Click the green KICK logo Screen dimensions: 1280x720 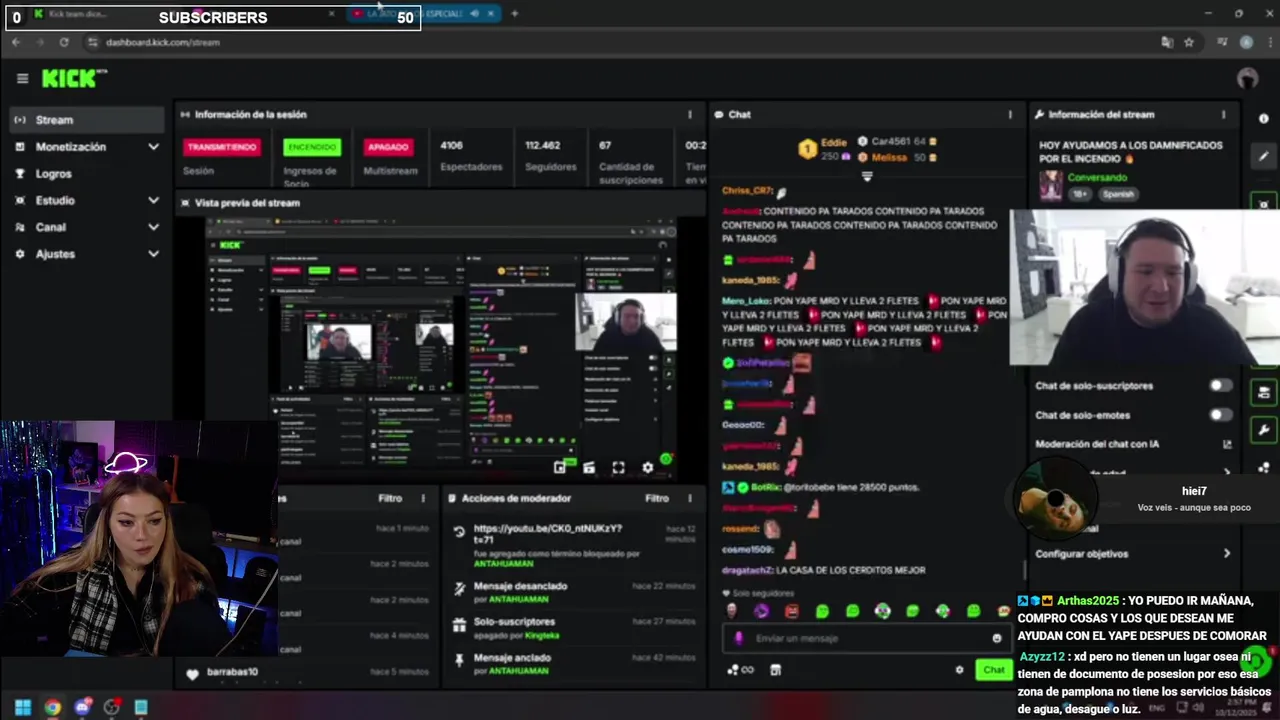(74, 78)
